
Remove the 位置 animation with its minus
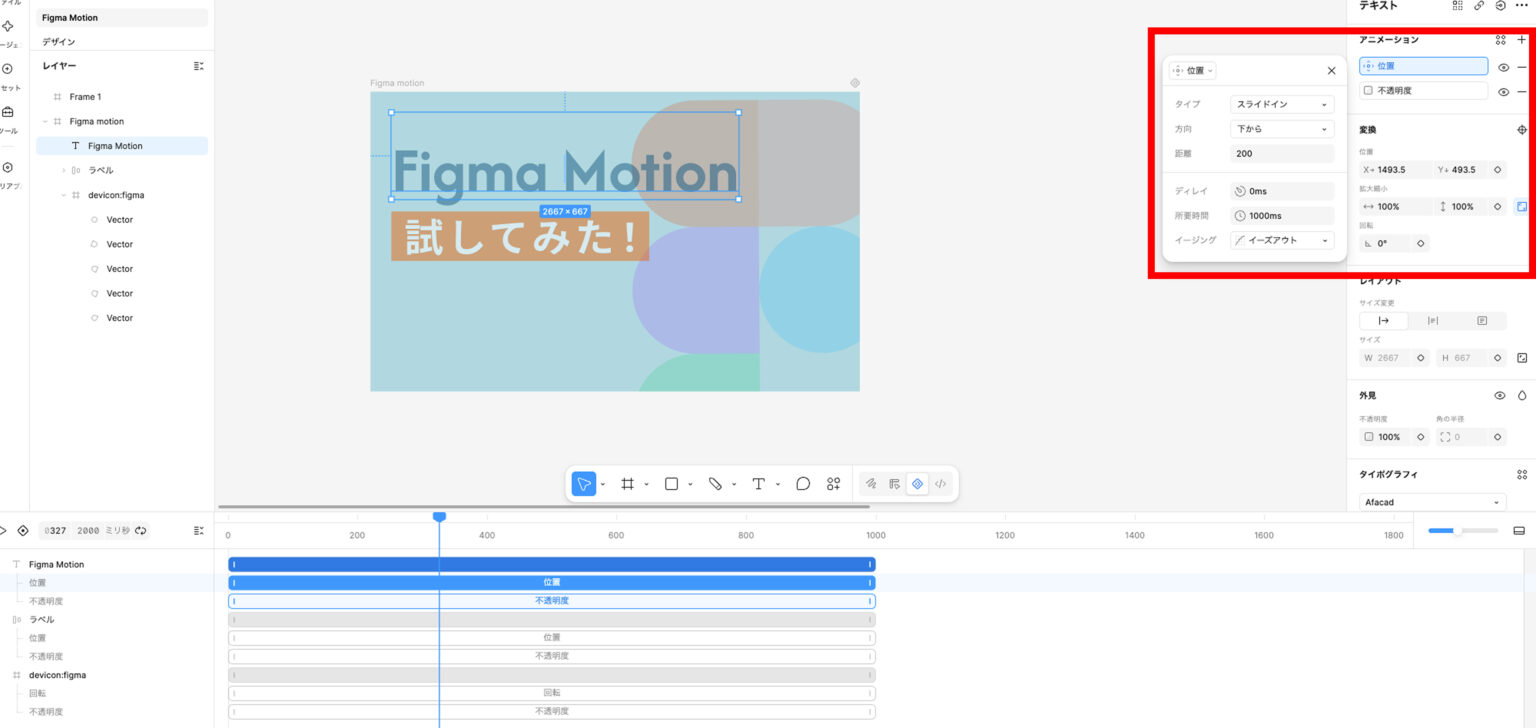pyautogui.click(x=1521, y=67)
